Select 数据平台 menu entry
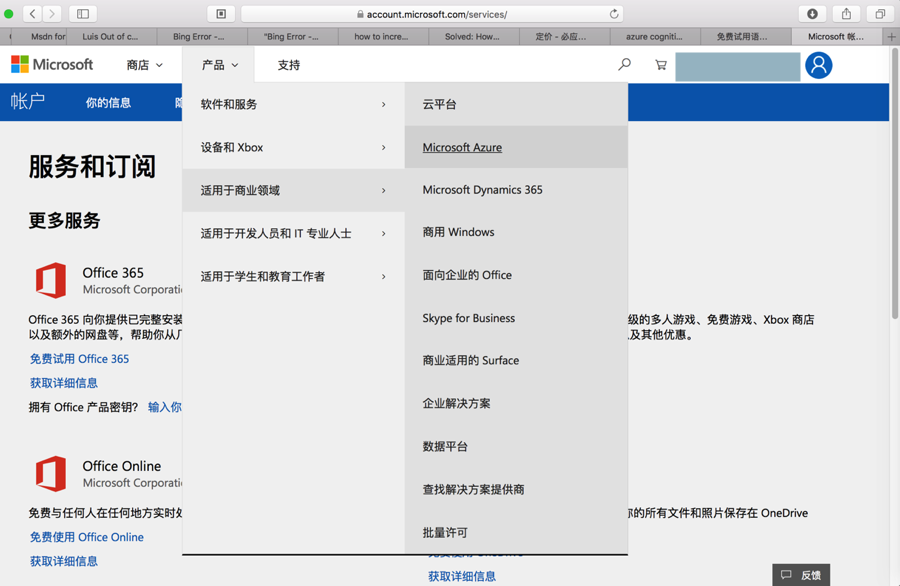 point(516,447)
